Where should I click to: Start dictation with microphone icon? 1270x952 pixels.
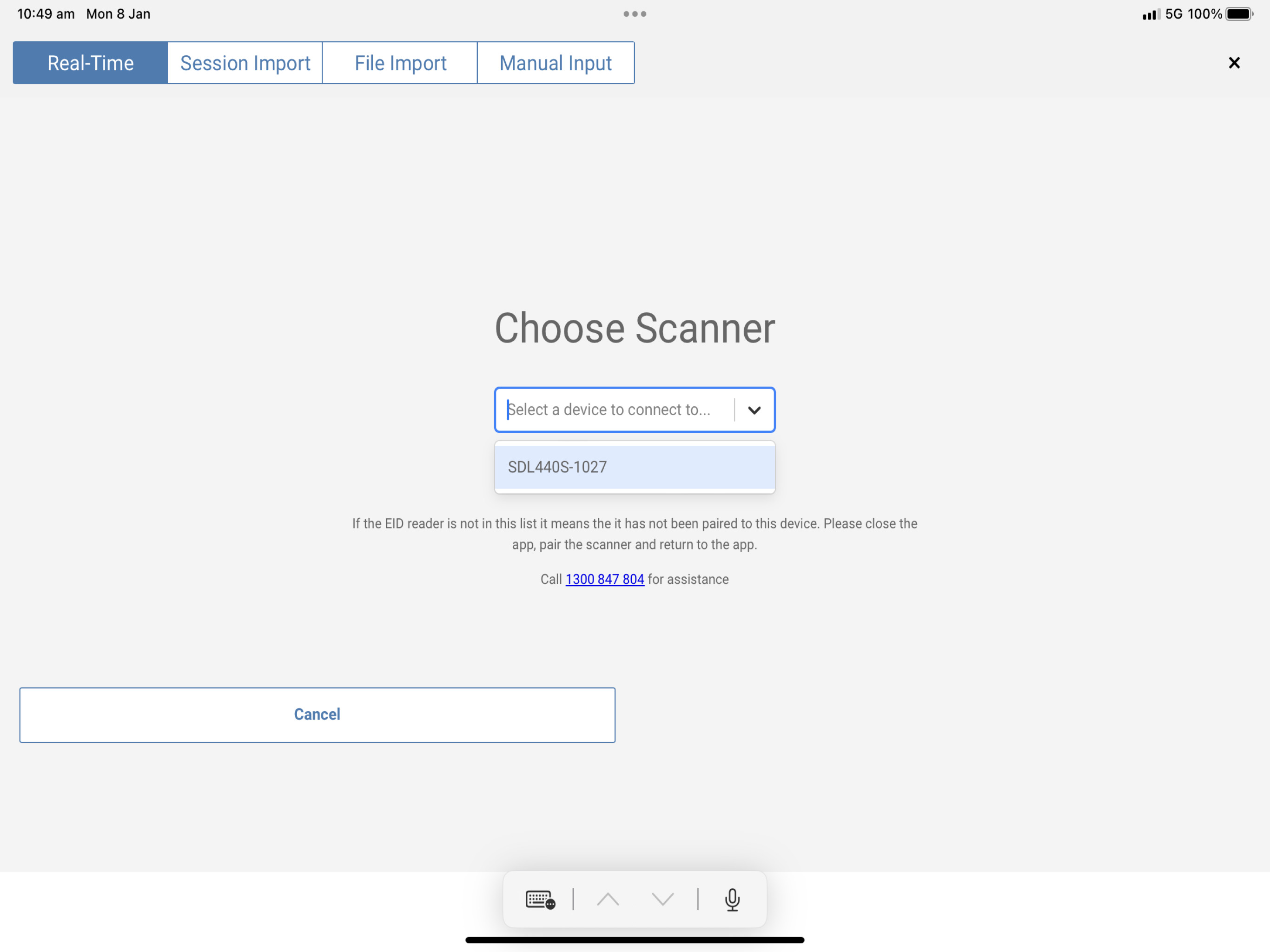pos(732,899)
